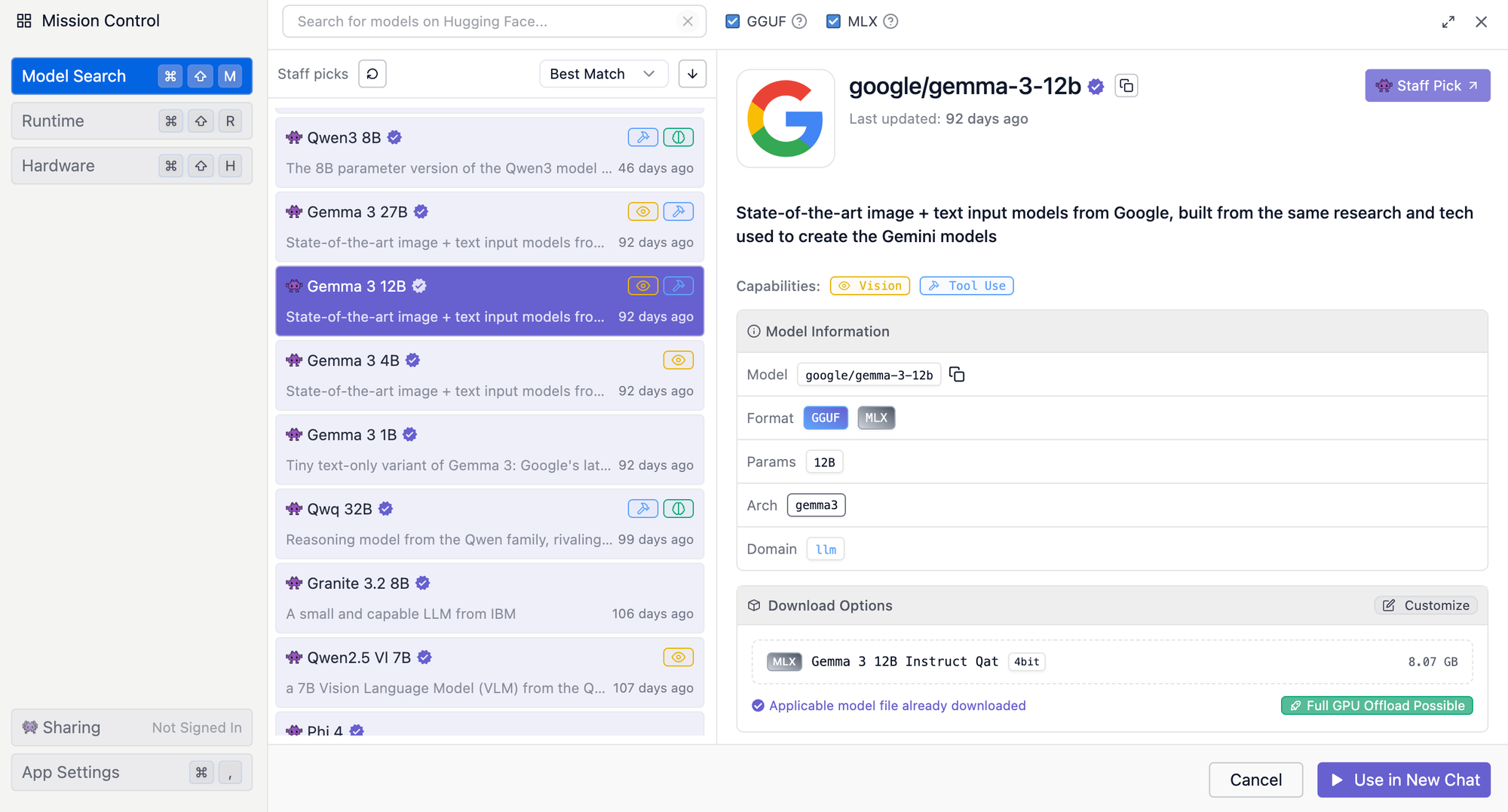Switch to the Hardware tab
Viewport: 1508px width, 812px height.
[132, 166]
